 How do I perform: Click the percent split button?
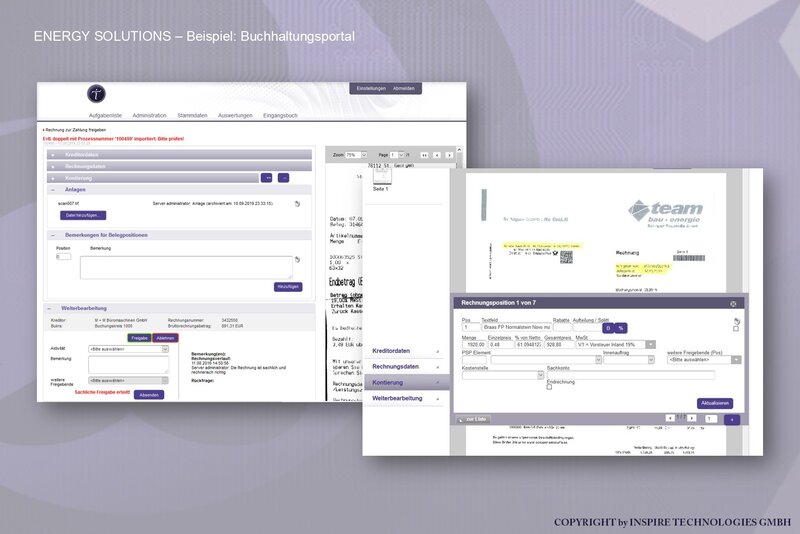point(621,328)
